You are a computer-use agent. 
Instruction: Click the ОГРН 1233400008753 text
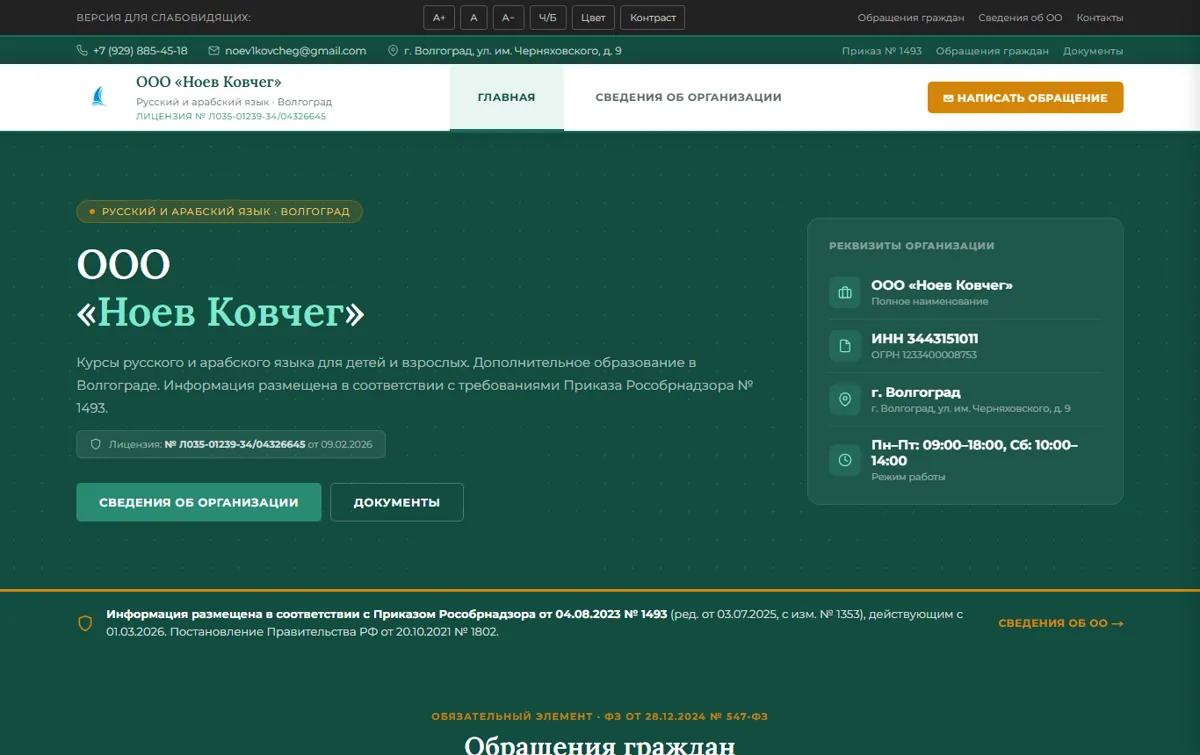[x=924, y=355]
